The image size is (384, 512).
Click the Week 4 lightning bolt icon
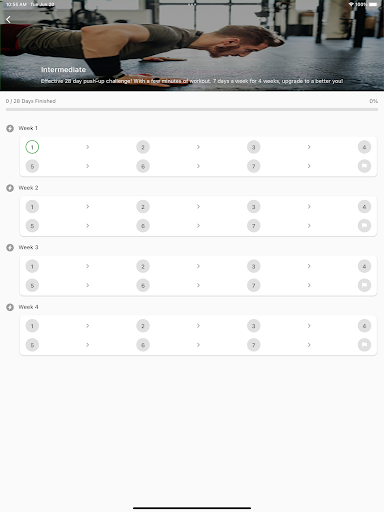tap(10, 307)
